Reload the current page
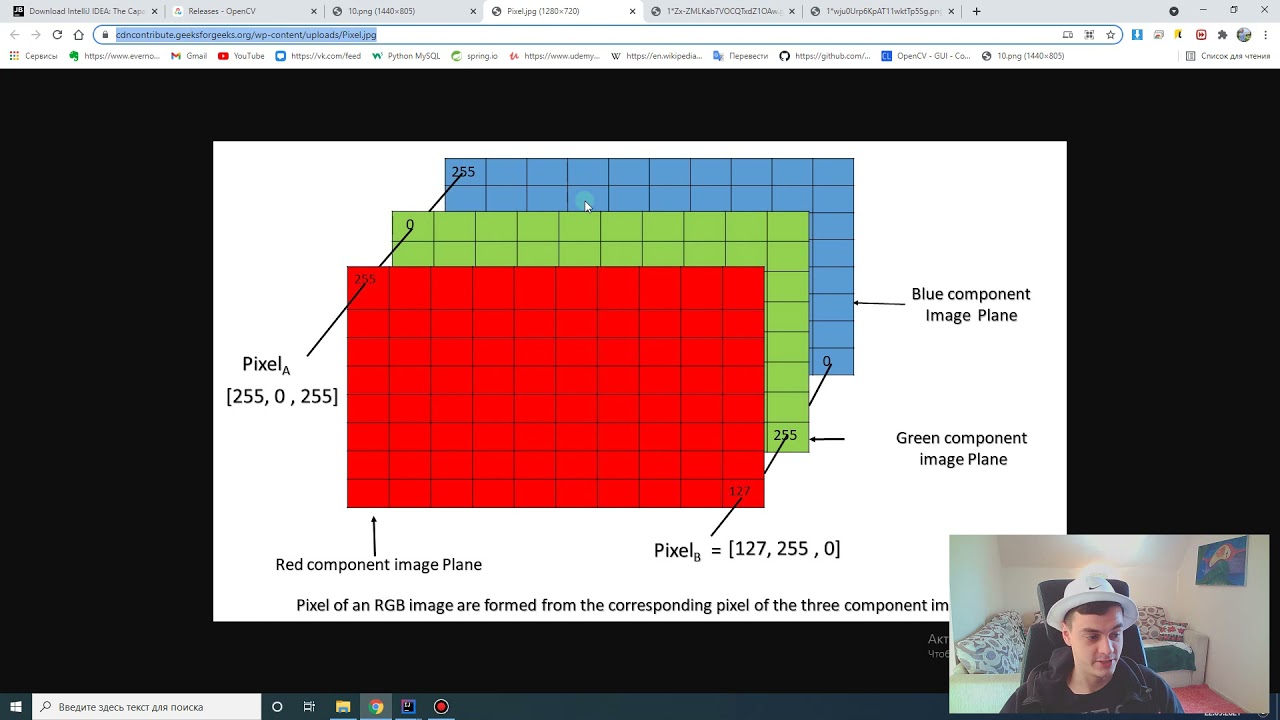 coord(57,34)
